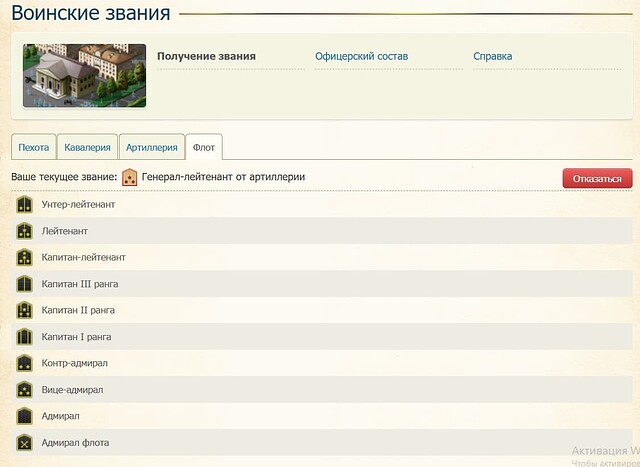Click the Адмирал флота crossed insignia icon
The height and width of the screenshot is (467, 640).
24,443
